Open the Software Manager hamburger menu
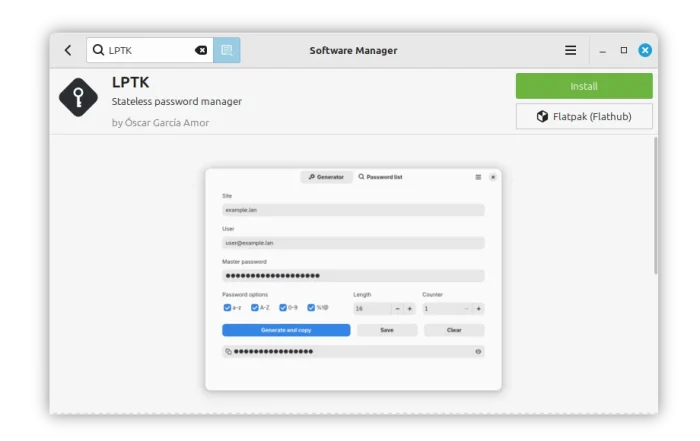Viewport: 700px width, 441px height. [x=570, y=50]
